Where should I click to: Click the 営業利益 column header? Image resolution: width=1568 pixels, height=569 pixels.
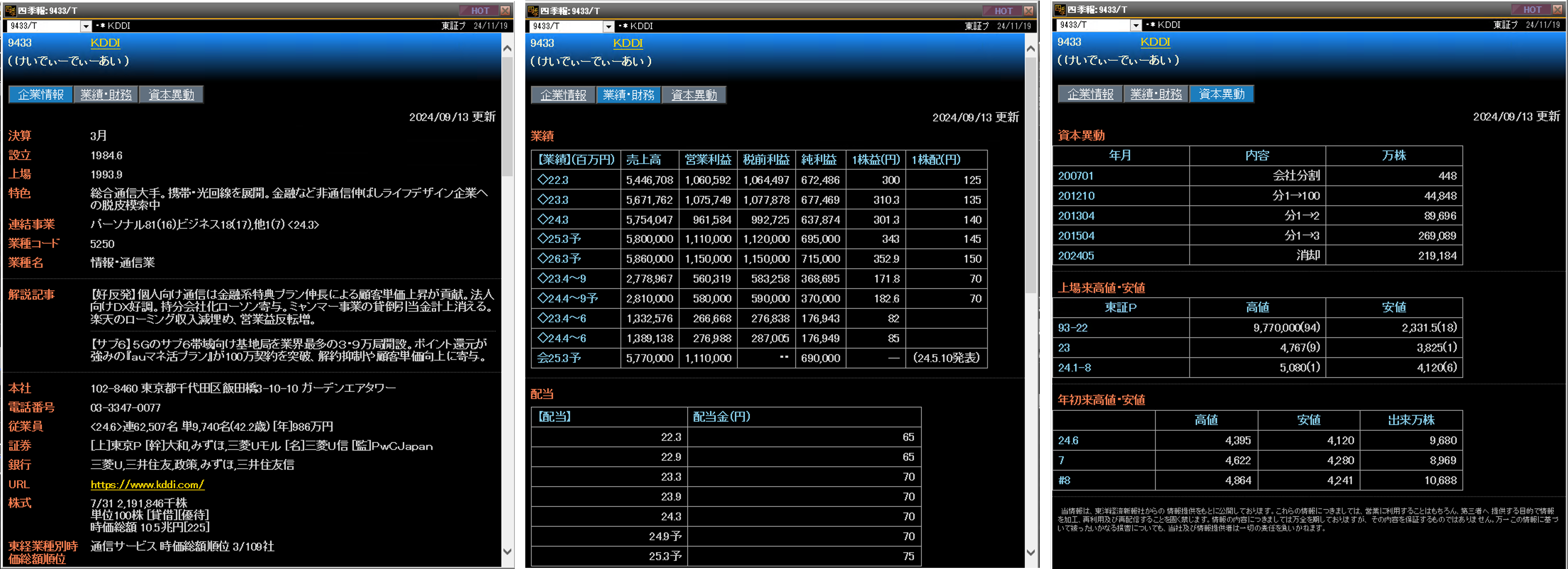point(707,160)
